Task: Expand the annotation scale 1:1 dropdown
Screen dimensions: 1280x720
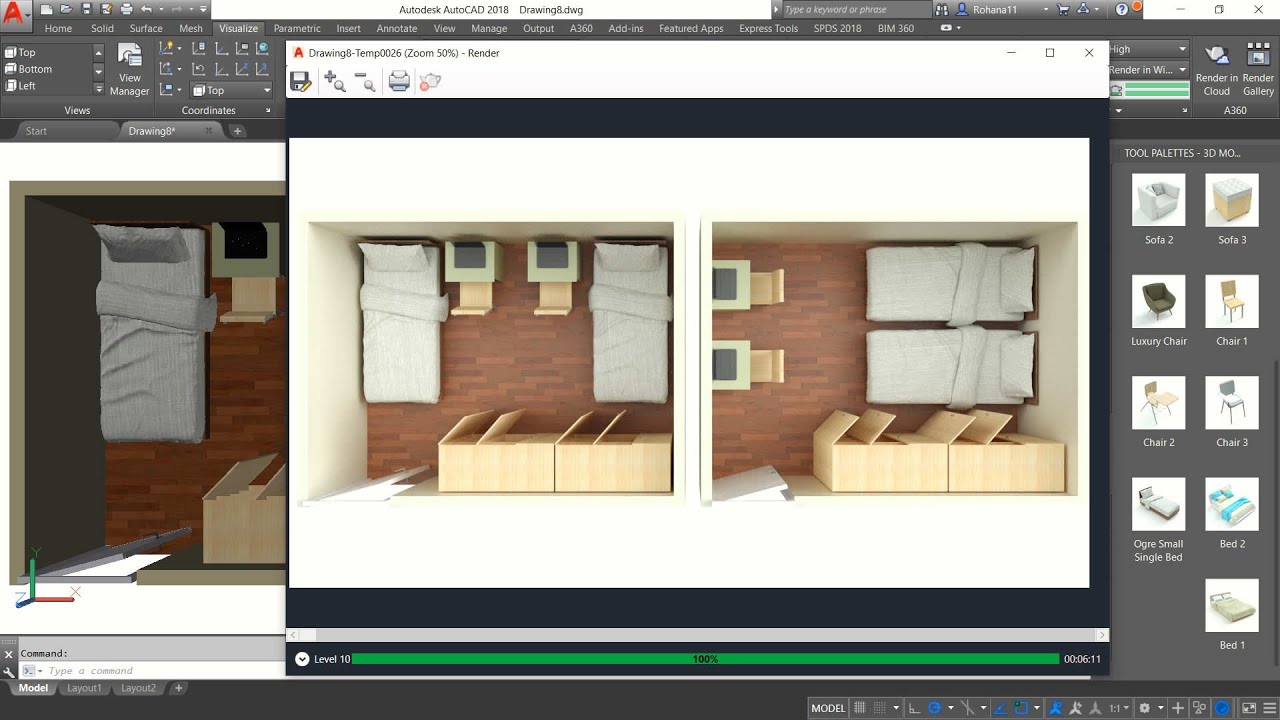Action: click(x=1119, y=708)
